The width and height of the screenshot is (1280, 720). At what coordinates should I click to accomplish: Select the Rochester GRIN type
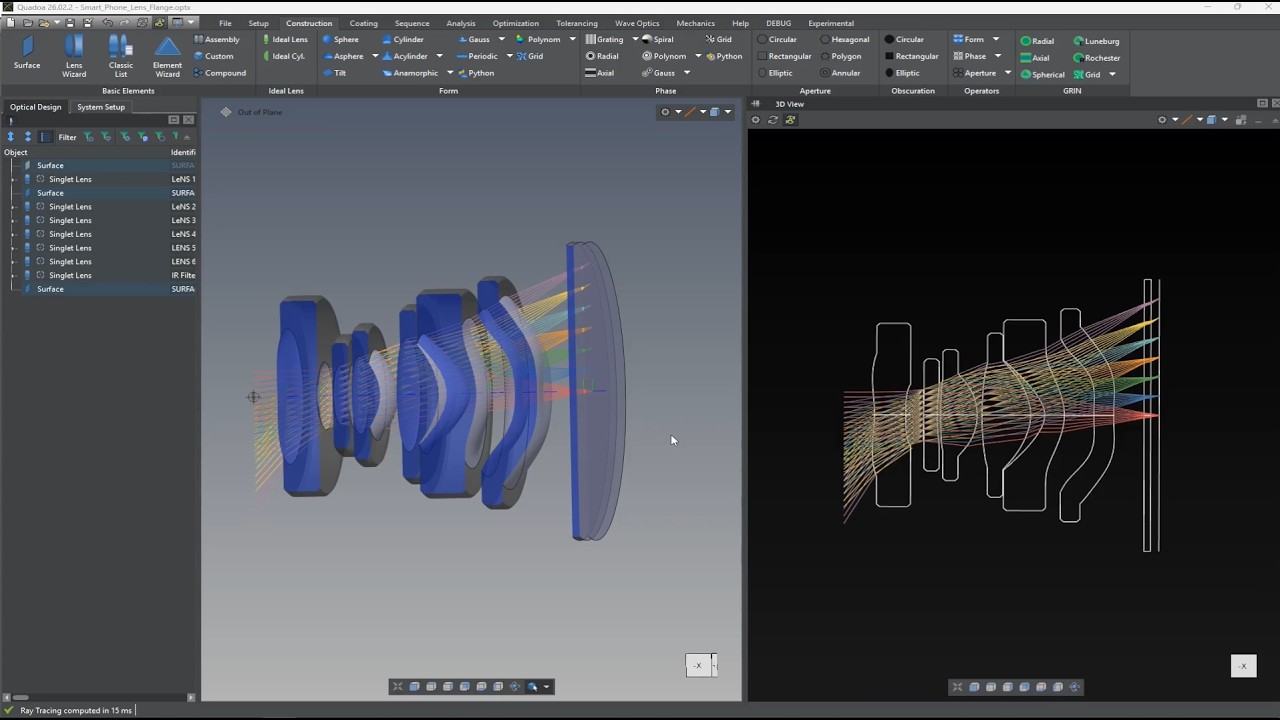(1097, 58)
